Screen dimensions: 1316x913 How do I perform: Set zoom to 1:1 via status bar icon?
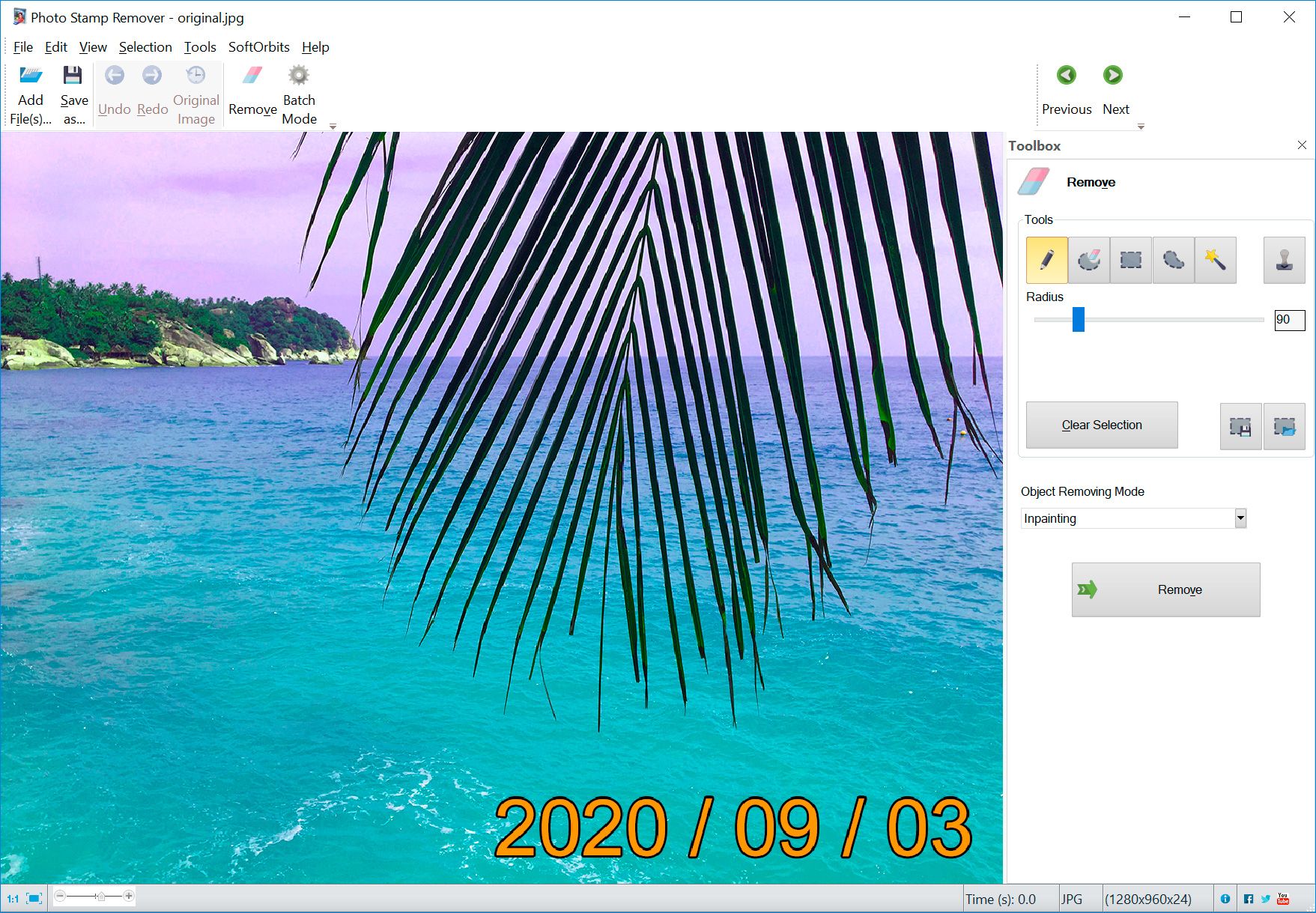click(13, 898)
